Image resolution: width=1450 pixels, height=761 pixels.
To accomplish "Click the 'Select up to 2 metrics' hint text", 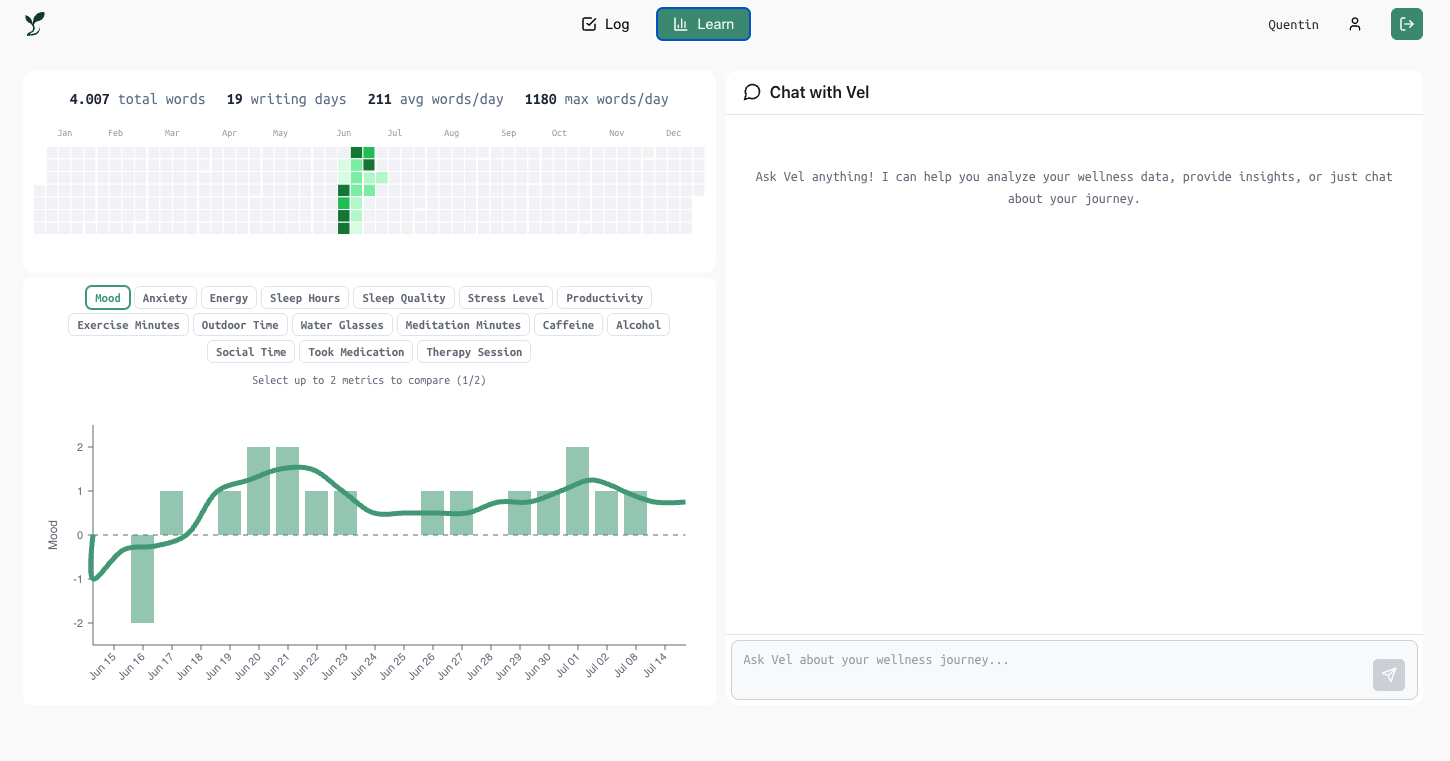I will tap(369, 381).
